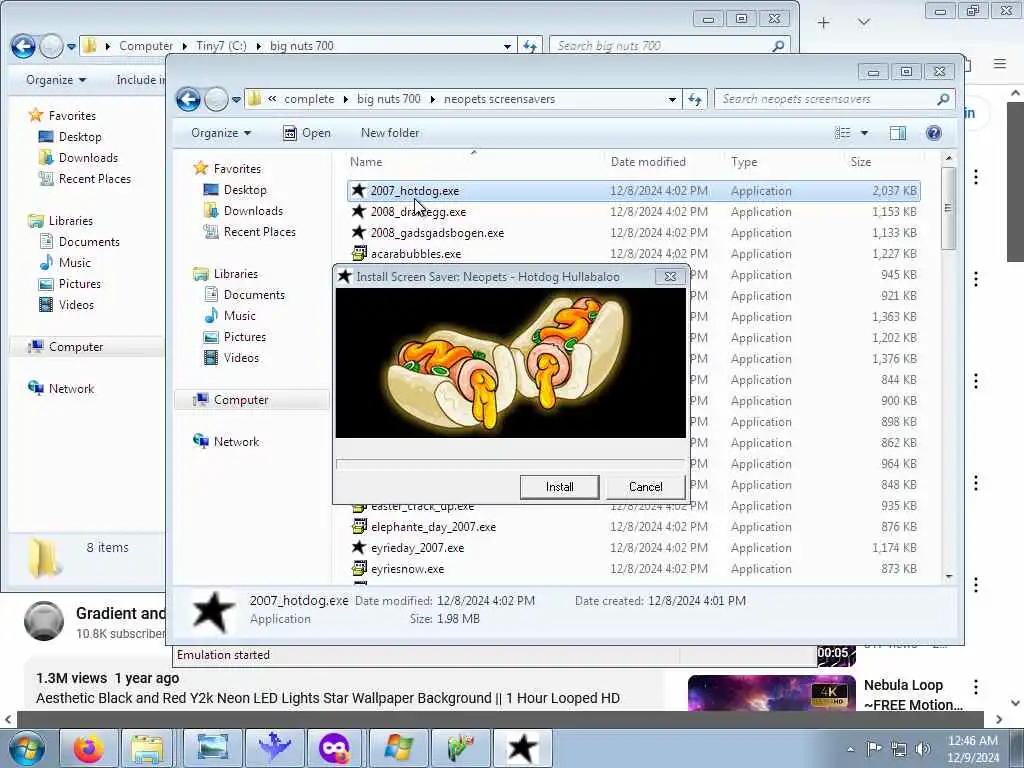Open Nebula Loop video thumbnail
This screenshot has width=1024, height=768.
click(x=771, y=694)
